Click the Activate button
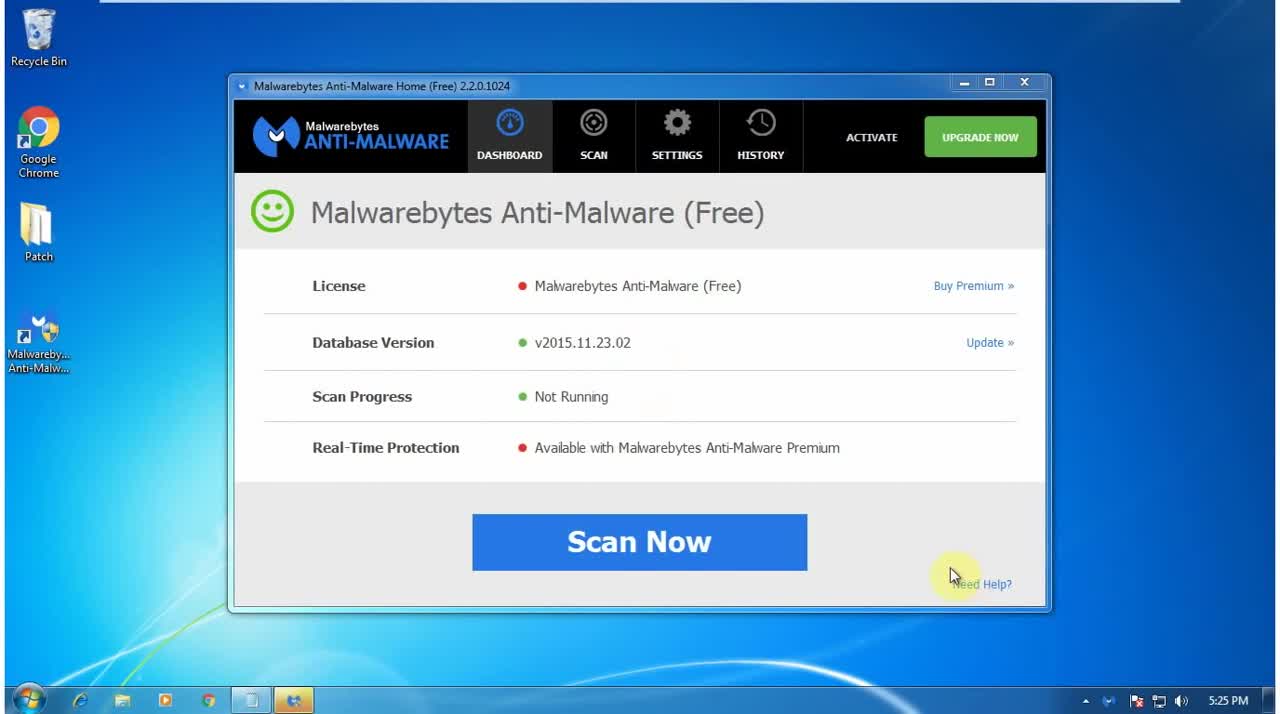This screenshot has height=714, width=1280. pyautogui.click(x=872, y=138)
